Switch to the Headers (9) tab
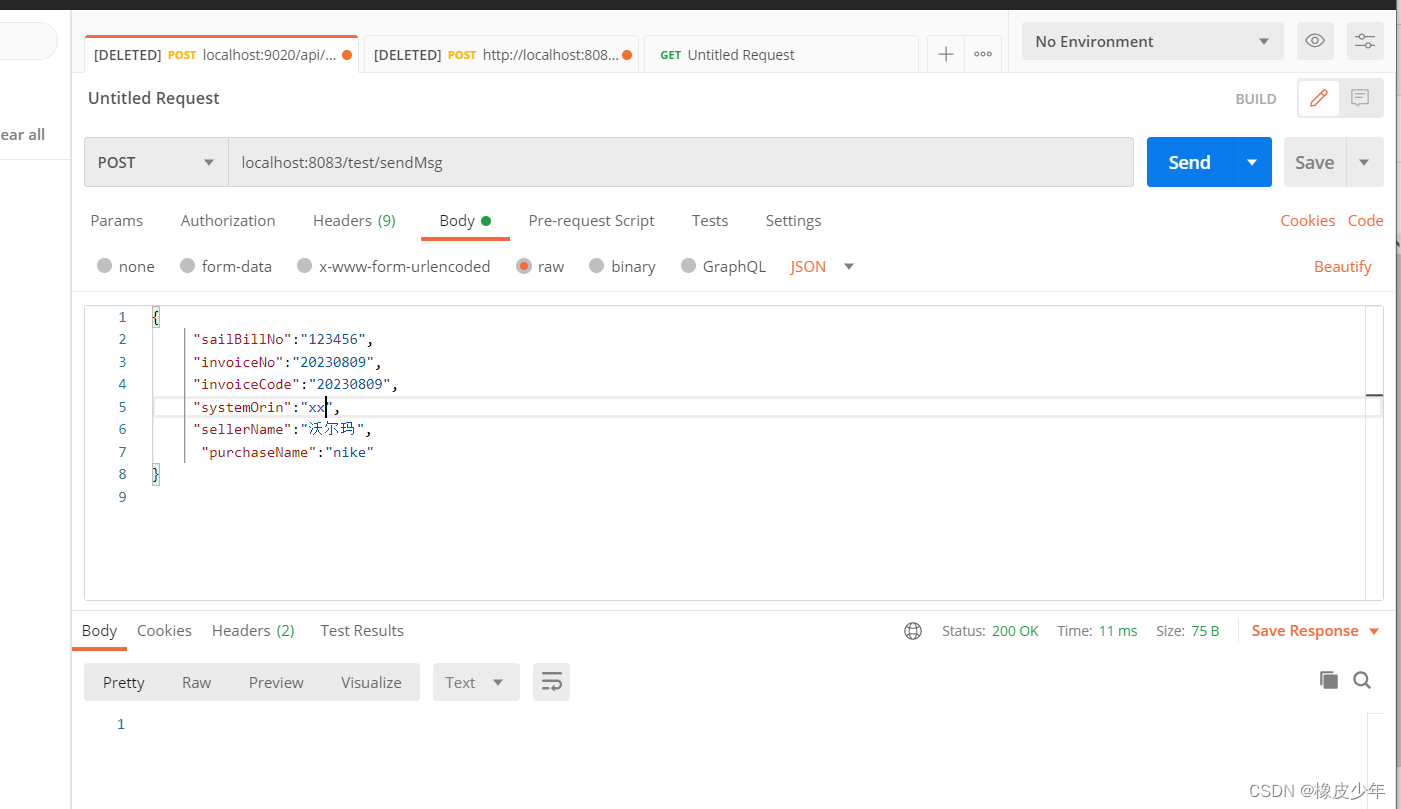 pos(354,220)
